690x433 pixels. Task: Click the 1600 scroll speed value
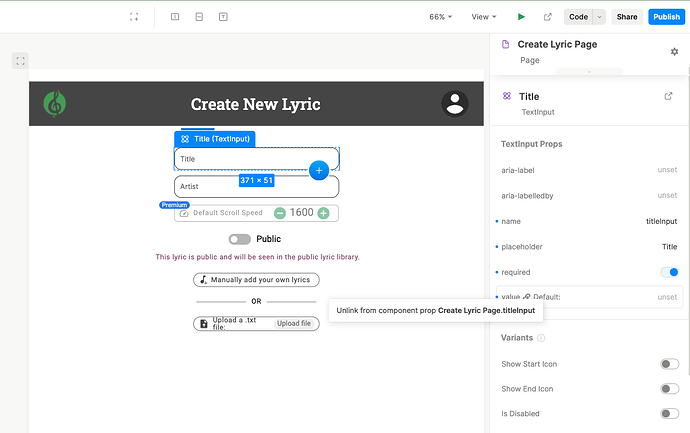301,213
